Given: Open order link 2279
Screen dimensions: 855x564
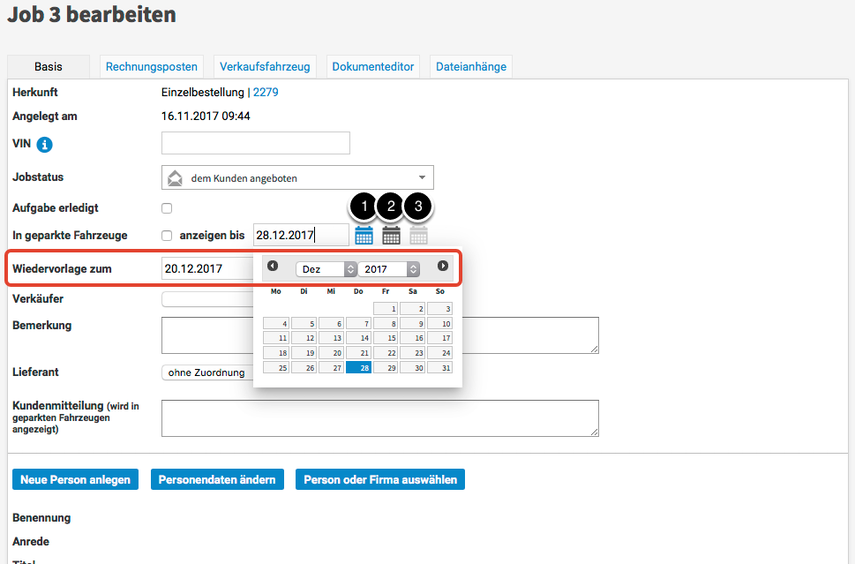Looking at the screenshot, I should pyautogui.click(x=266, y=92).
